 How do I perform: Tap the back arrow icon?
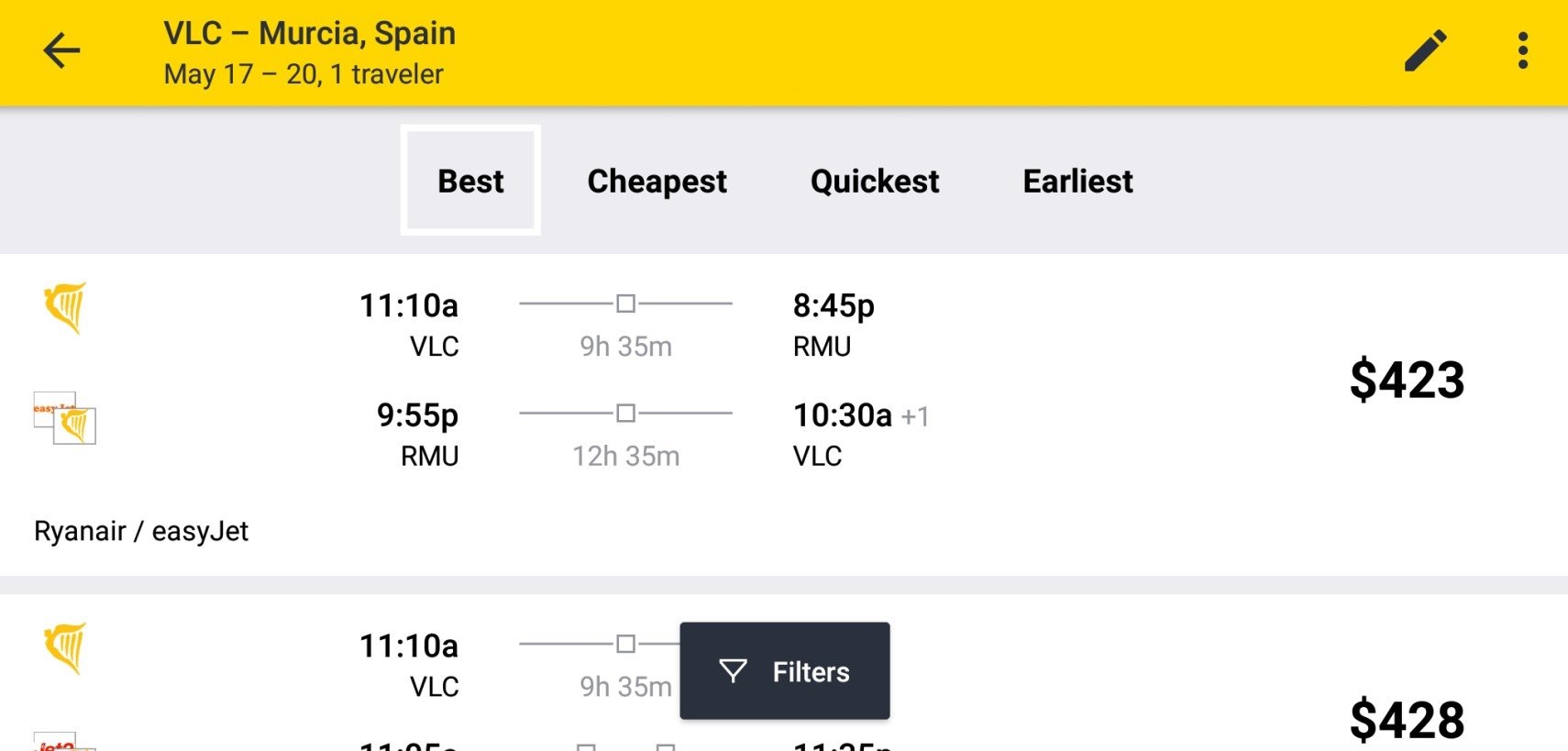pos(62,50)
